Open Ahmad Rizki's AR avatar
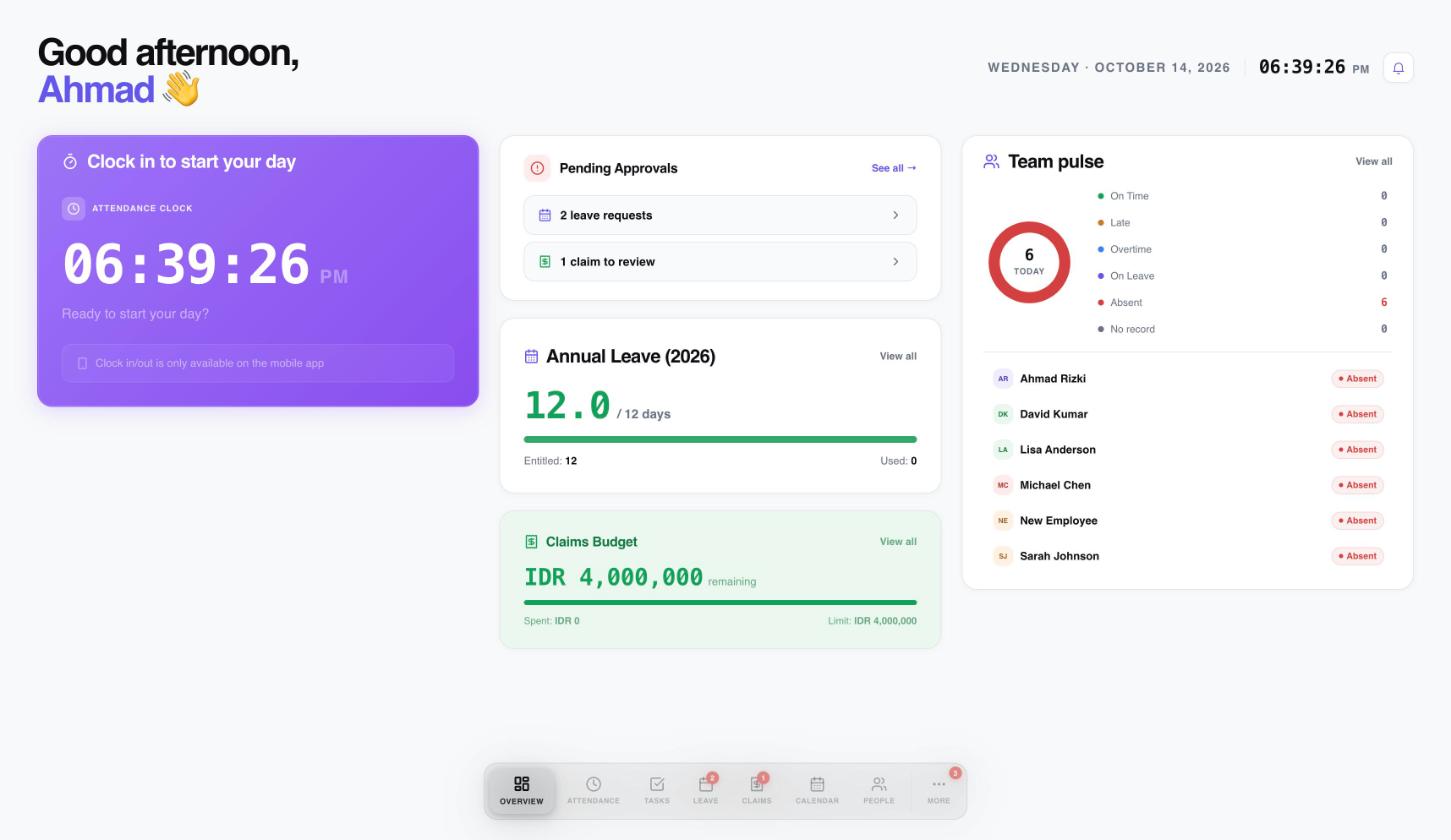The width and height of the screenshot is (1451, 840). (x=1003, y=379)
